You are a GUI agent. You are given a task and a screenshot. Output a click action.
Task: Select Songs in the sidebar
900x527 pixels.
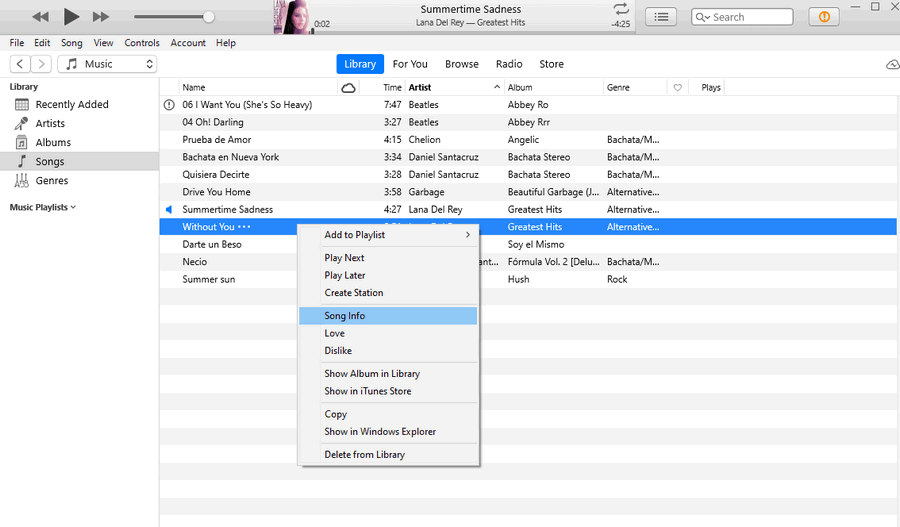79,161
